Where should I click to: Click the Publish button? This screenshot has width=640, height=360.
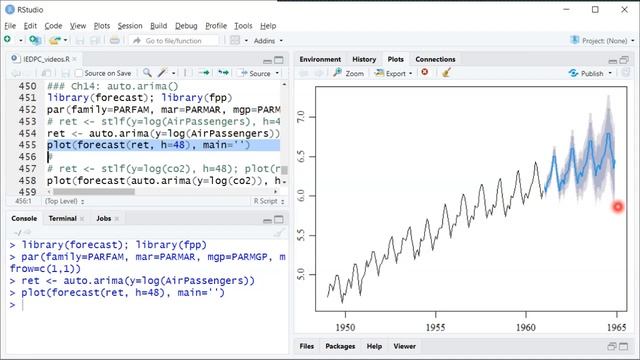pyautogui.click(x=586, y=73)
